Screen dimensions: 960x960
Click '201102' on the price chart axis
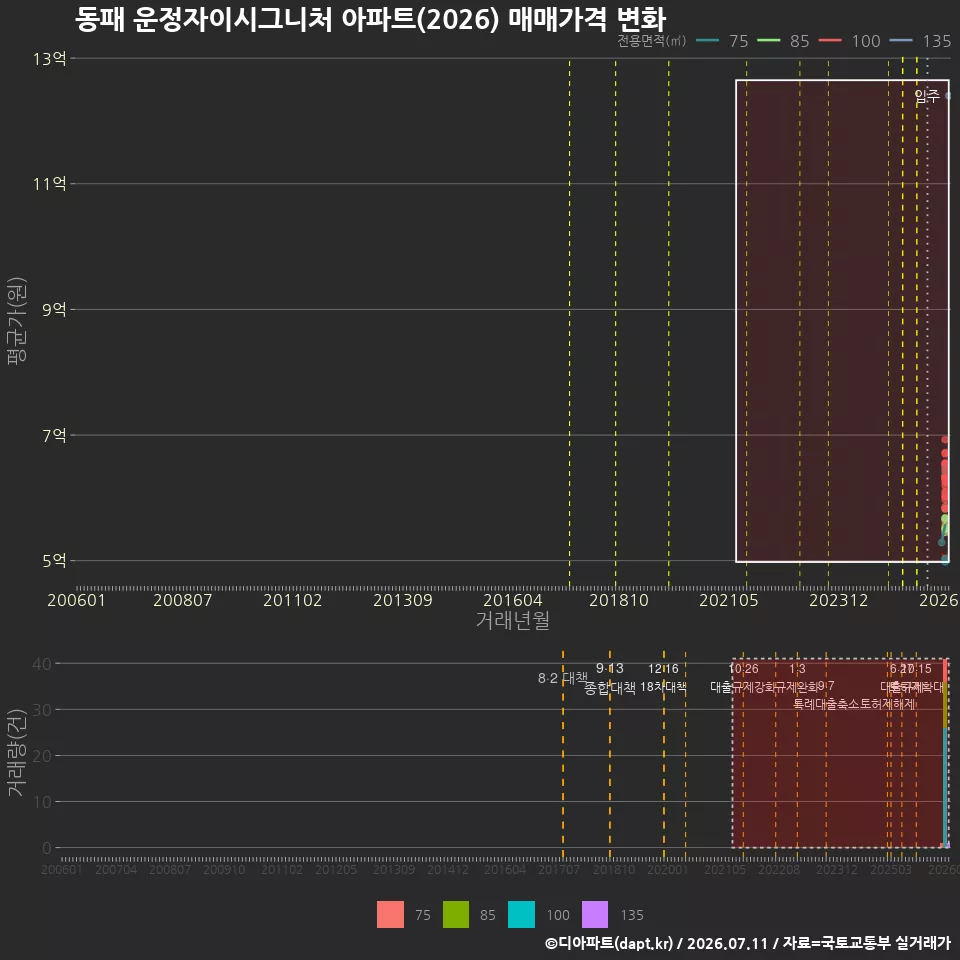tap(293, 600)
